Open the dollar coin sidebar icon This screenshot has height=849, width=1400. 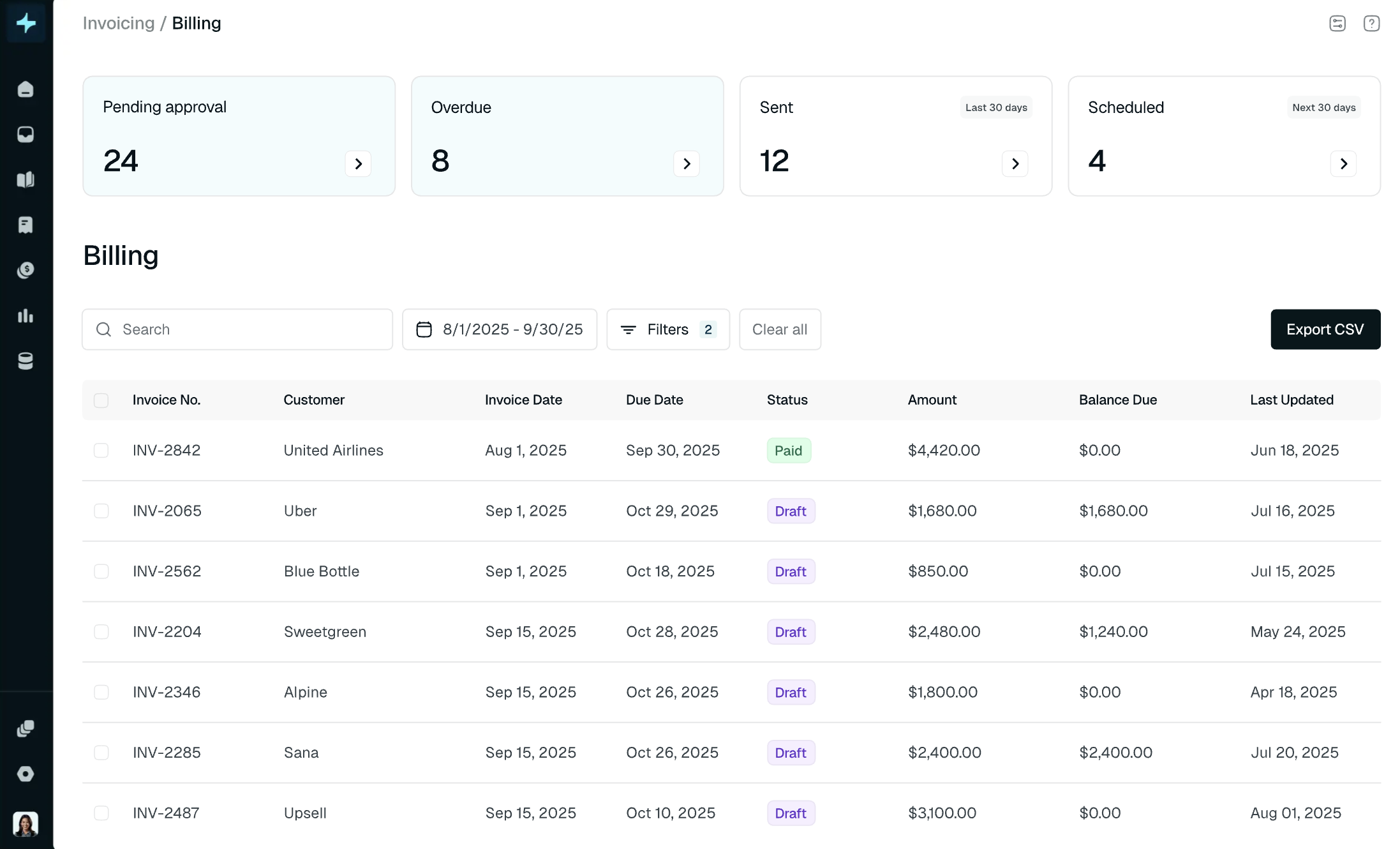point(26,270)
